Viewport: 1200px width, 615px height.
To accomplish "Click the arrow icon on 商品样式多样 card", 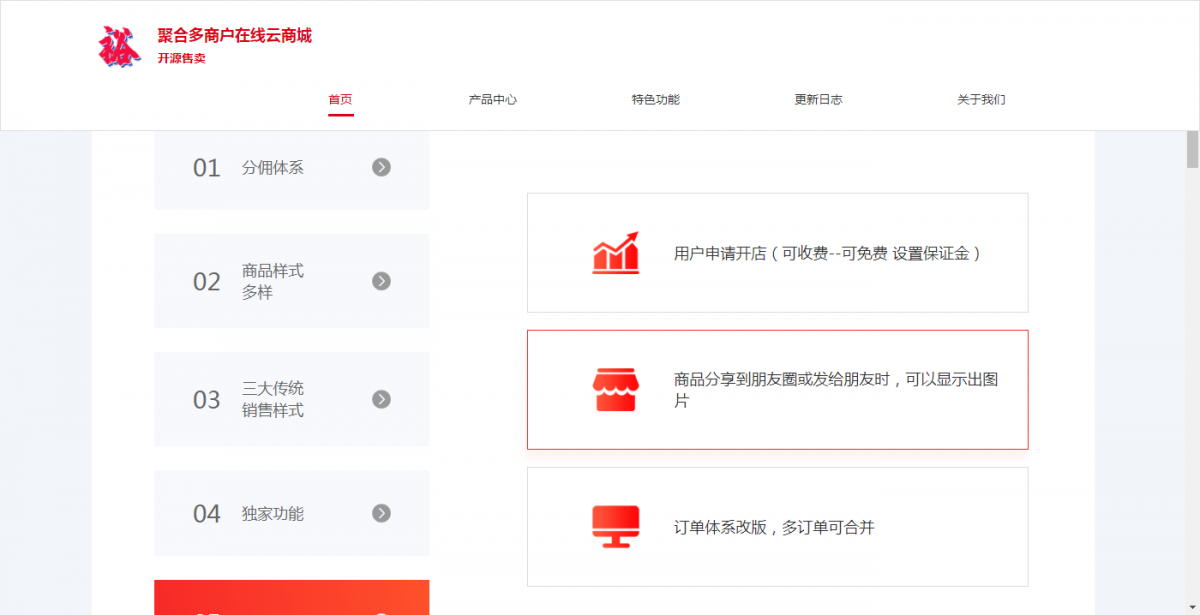I will 381,281.
